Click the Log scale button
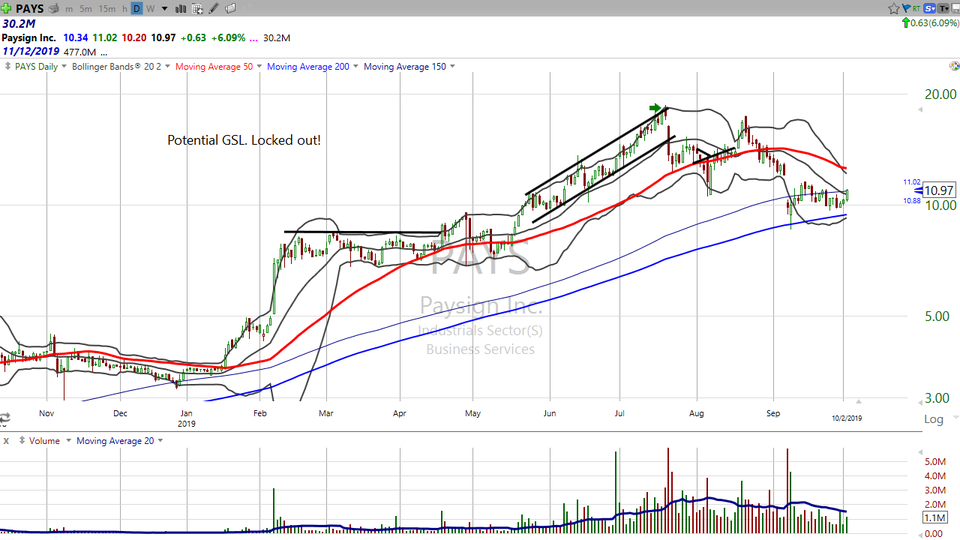960x540 pixels. click(x=933, y=419)
